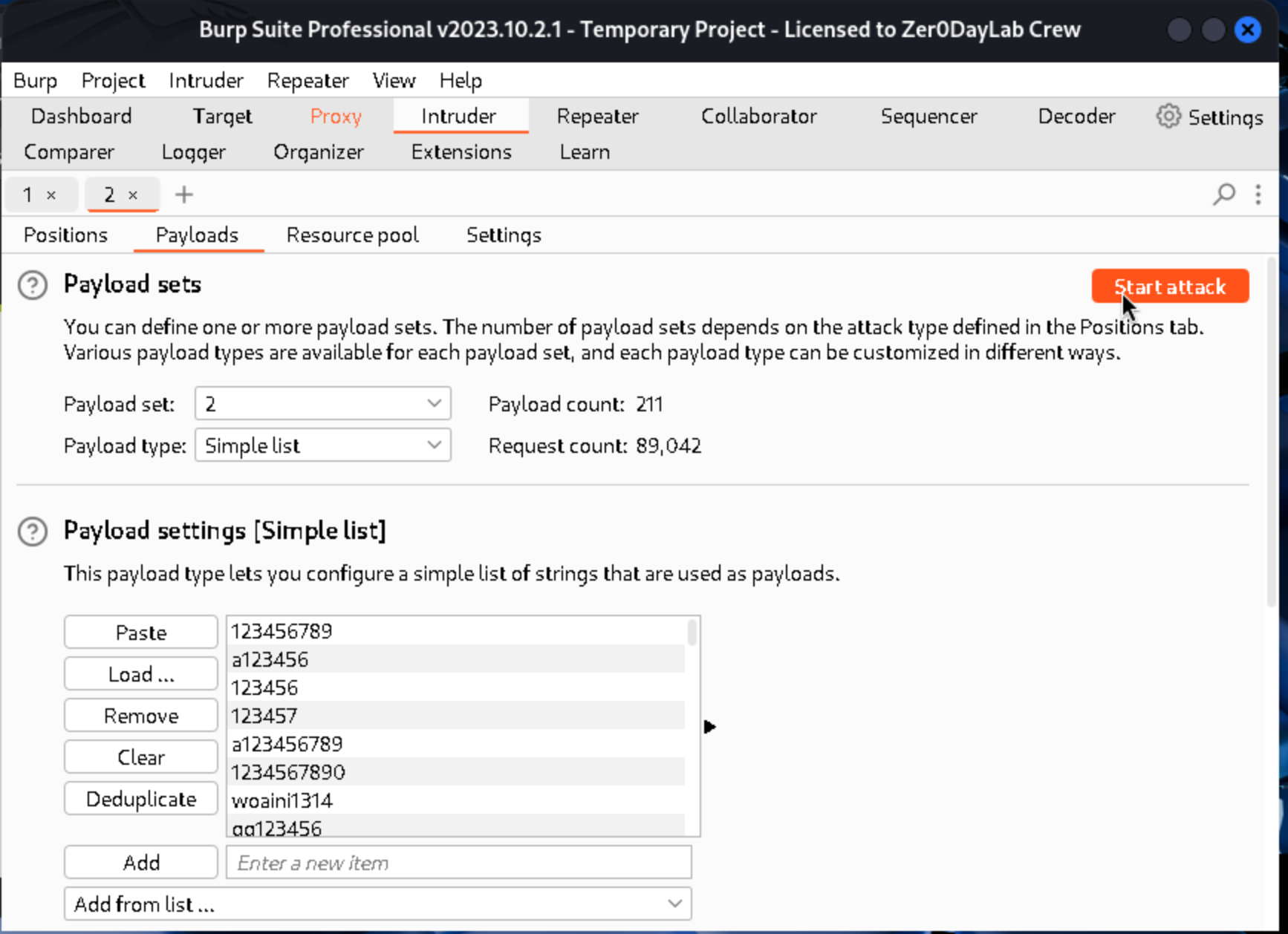The width and height of the screenshot is (1288, 934).
Task: Select the Payloads sub-tab
Action: tap(197, 235)
